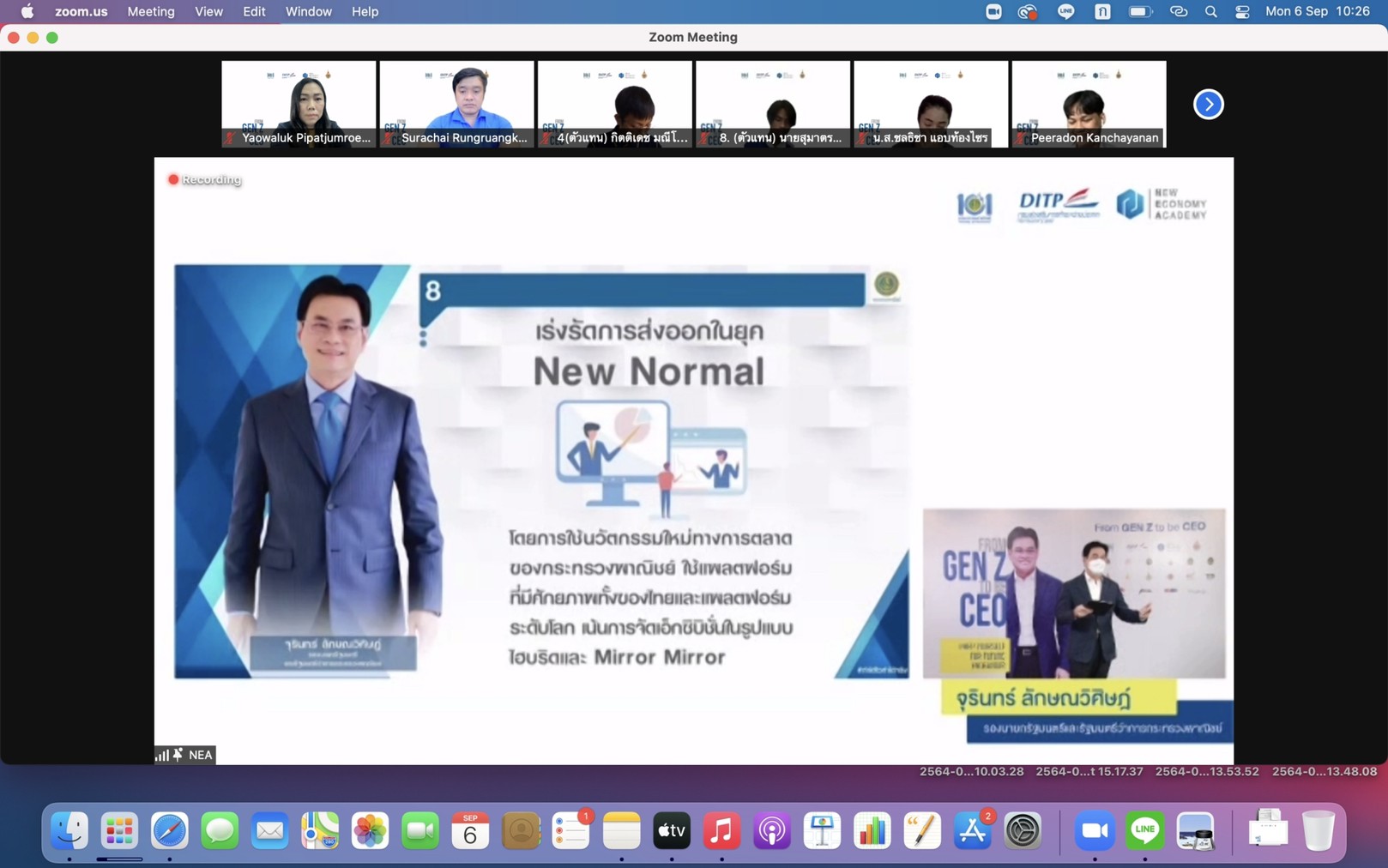Open Safari from the Dock
The width and height of the screenshot is (1388, 868).
click(x=170, y=830)
